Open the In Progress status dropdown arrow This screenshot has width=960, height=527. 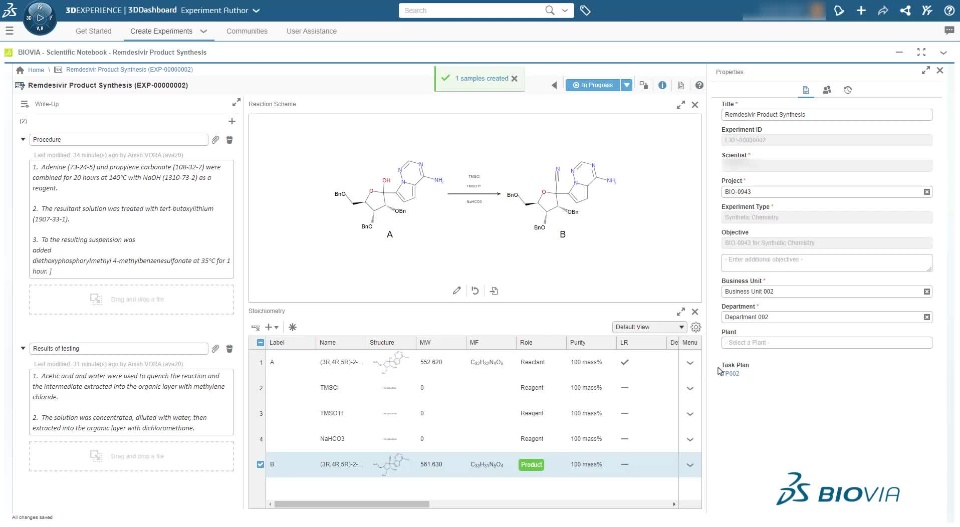(x=626, y=85)
